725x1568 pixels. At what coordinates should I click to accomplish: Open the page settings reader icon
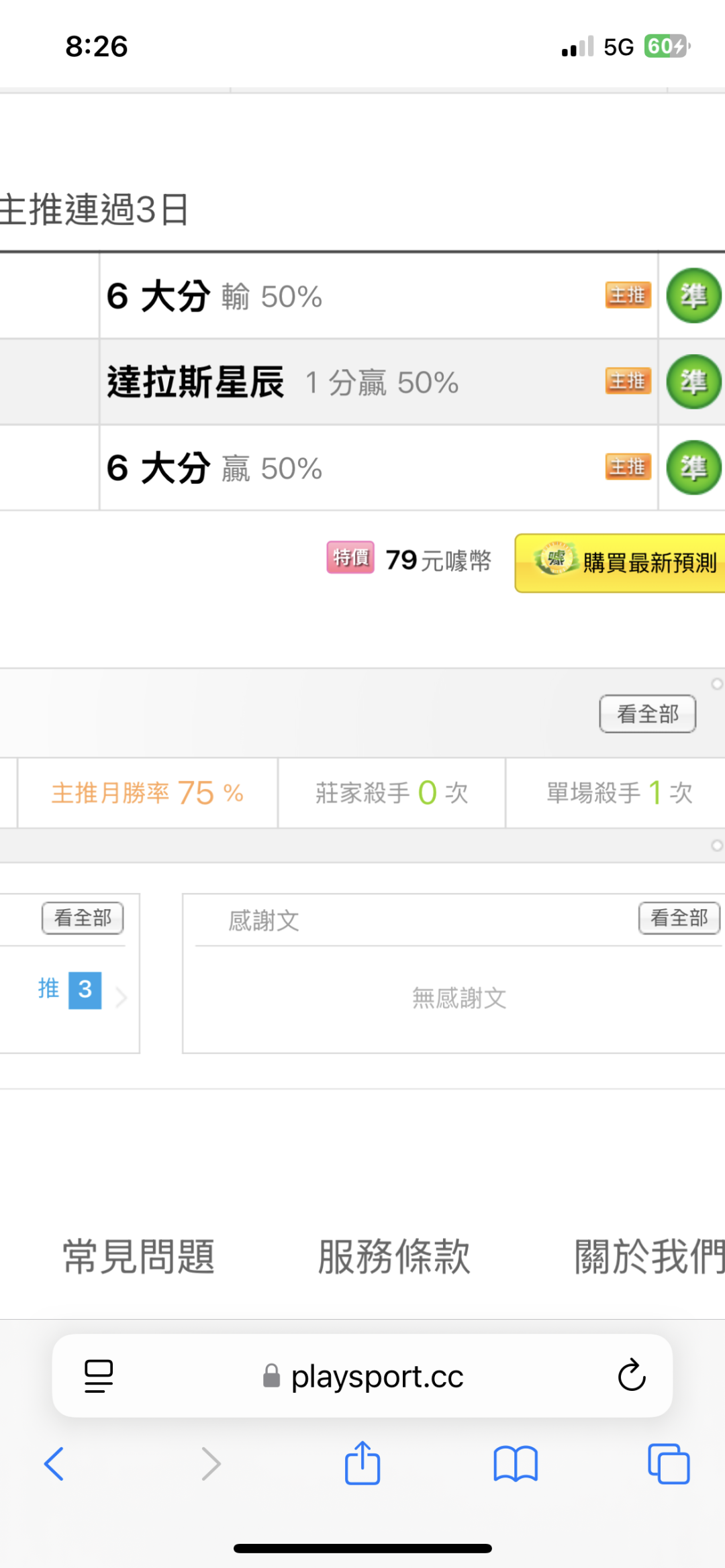coord(99,1375)
